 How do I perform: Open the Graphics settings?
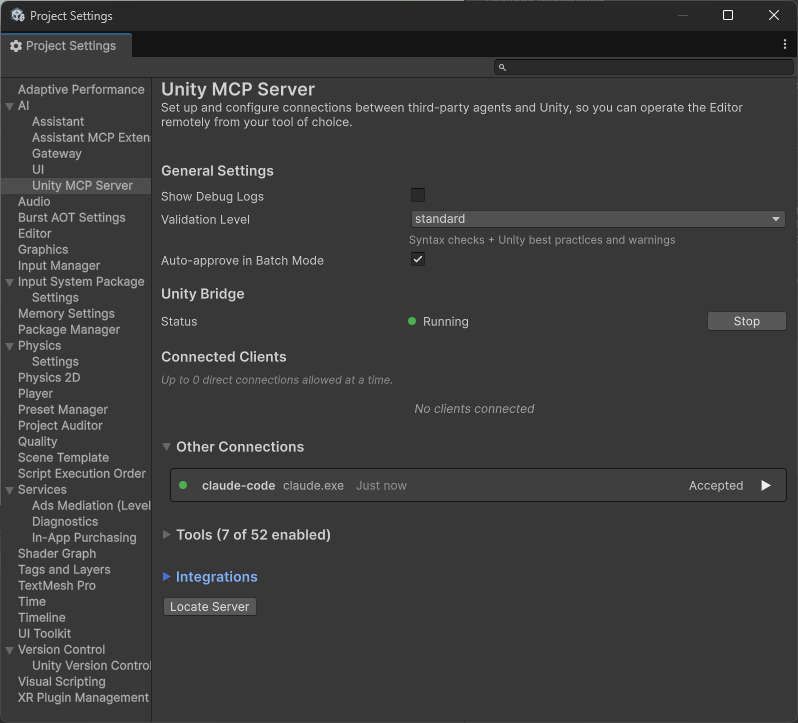(x=43, y=250)
